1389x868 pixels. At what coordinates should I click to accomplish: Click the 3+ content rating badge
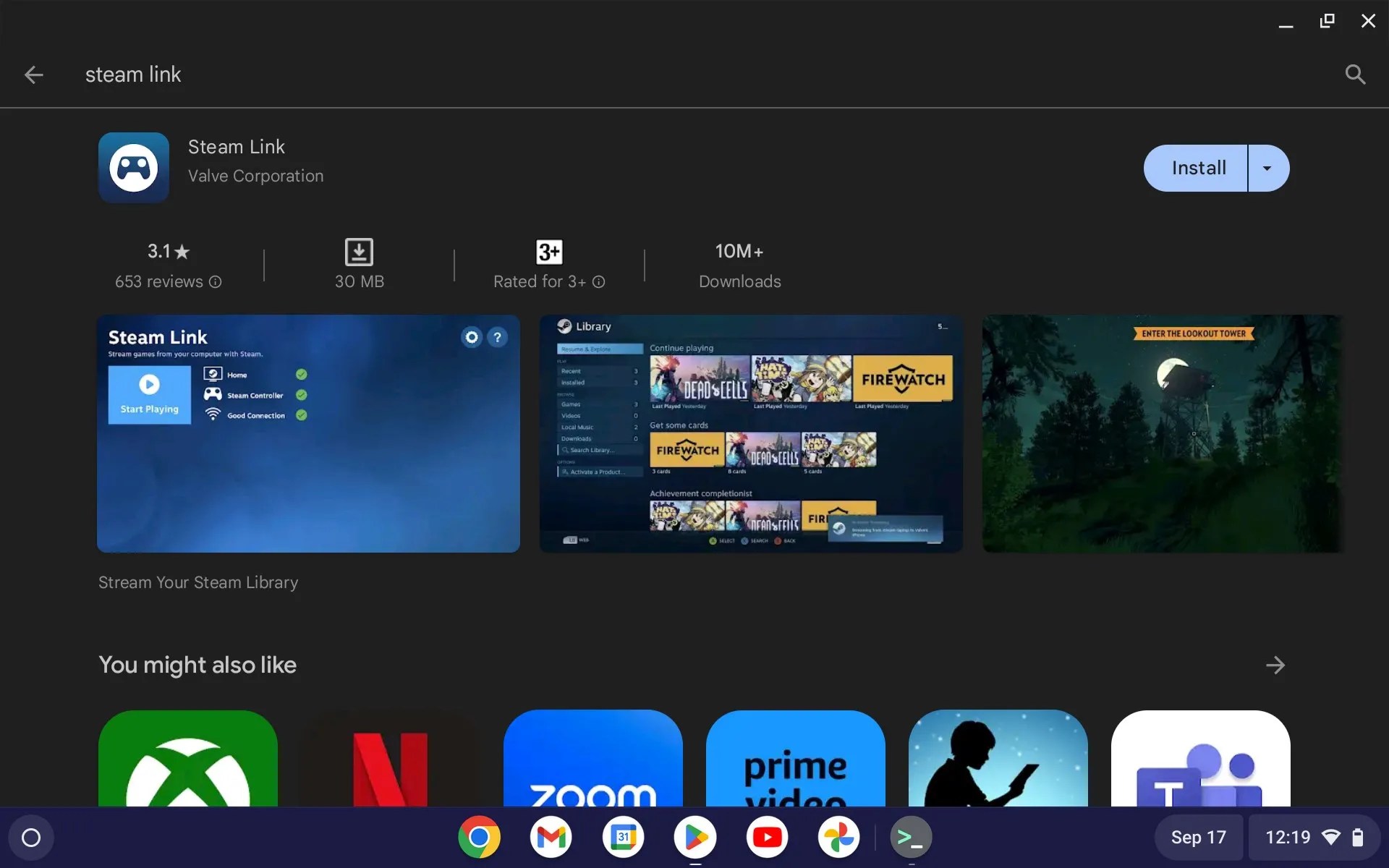tap(549, 252)
